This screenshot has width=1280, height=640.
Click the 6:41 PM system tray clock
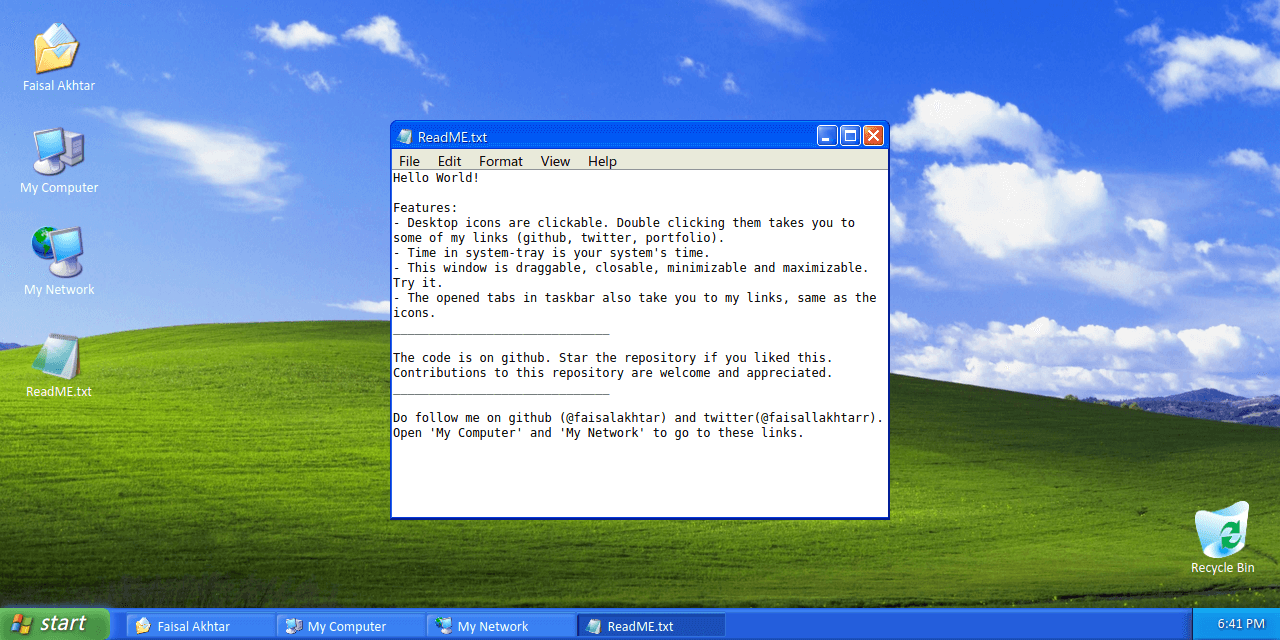click(1241, 624)
